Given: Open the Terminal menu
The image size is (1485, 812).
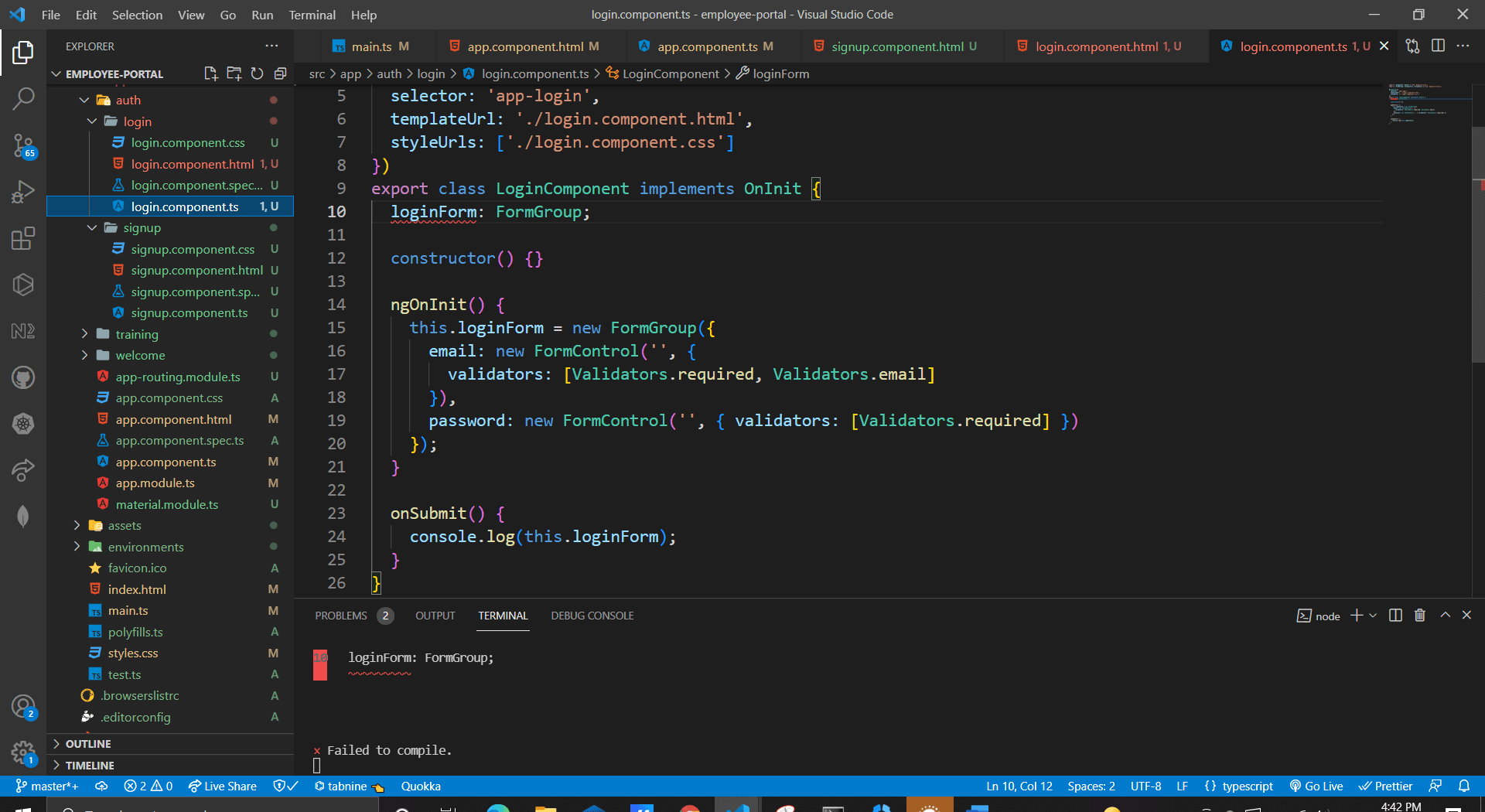Looking at the screenshot, I should point(312,15).
